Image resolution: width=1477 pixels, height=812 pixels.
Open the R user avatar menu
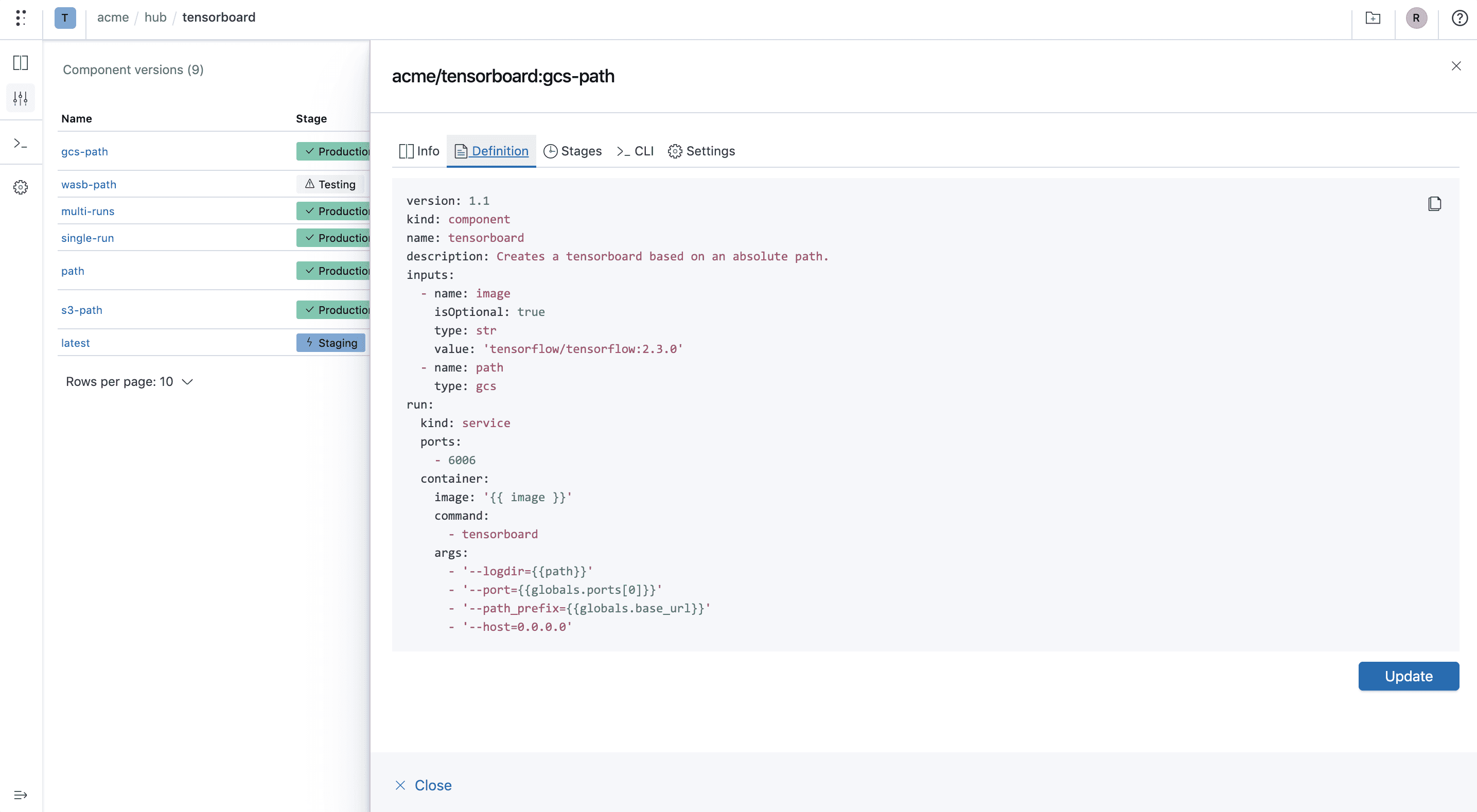coord(1416,18)
